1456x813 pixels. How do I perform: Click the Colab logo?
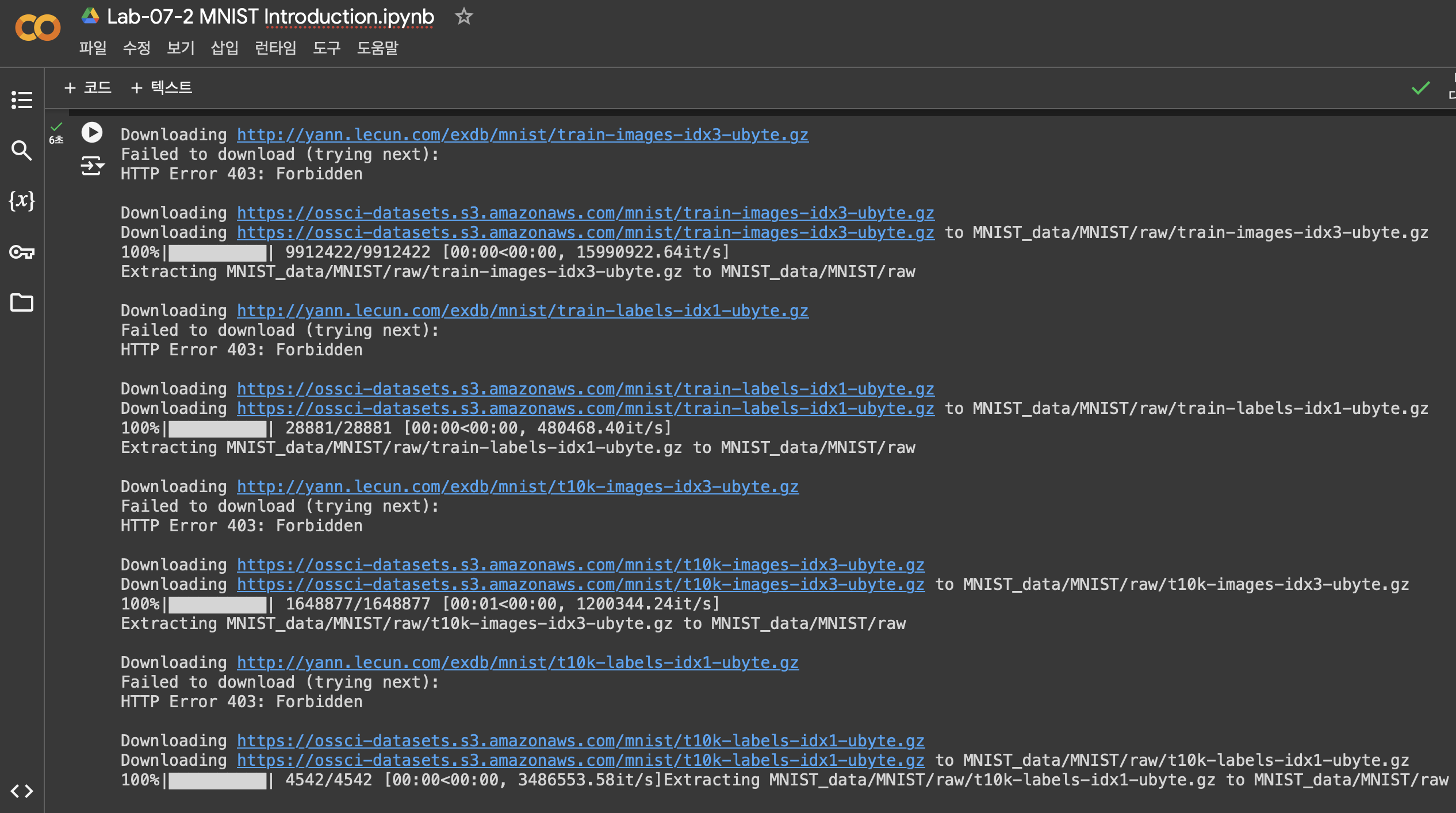pos(38,26)
